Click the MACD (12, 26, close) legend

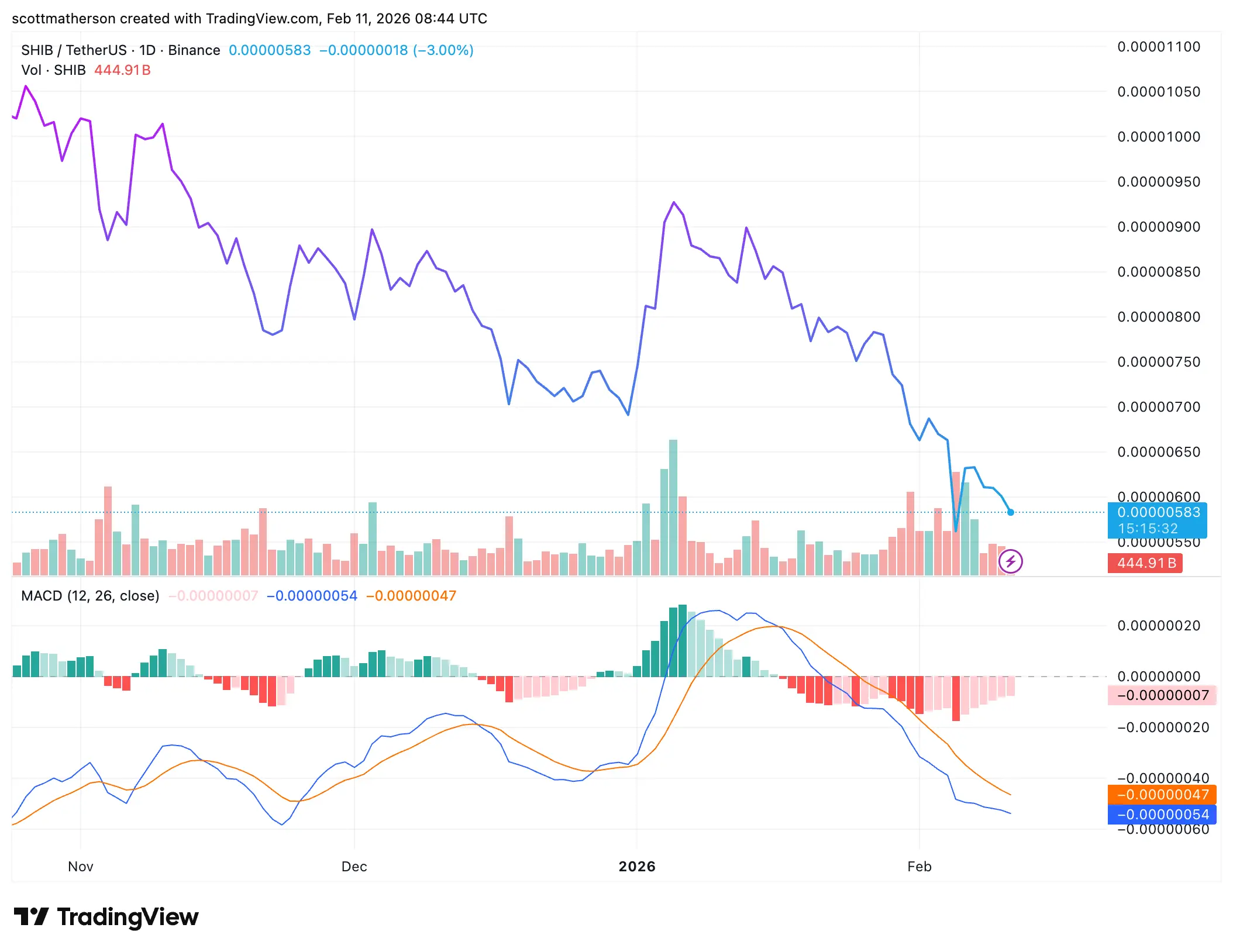tap(90, 596)
